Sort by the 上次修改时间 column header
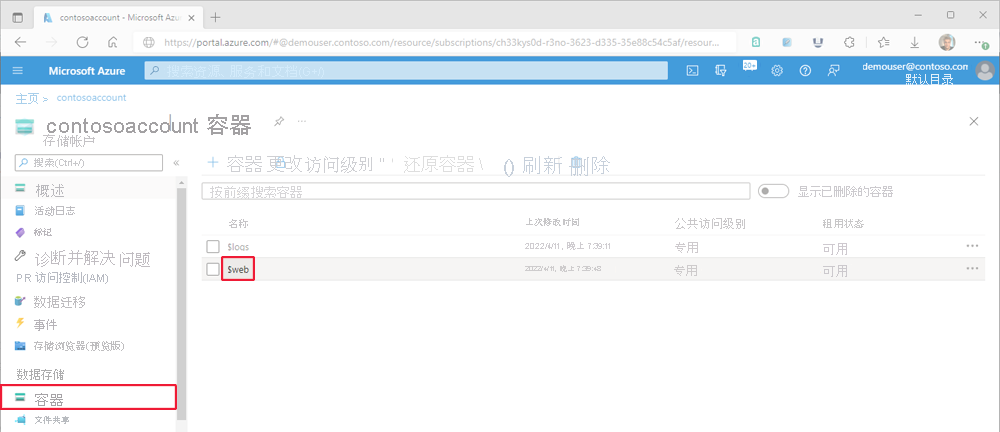This screenshot has height=432, width=1000. click(x=552, y=222)
